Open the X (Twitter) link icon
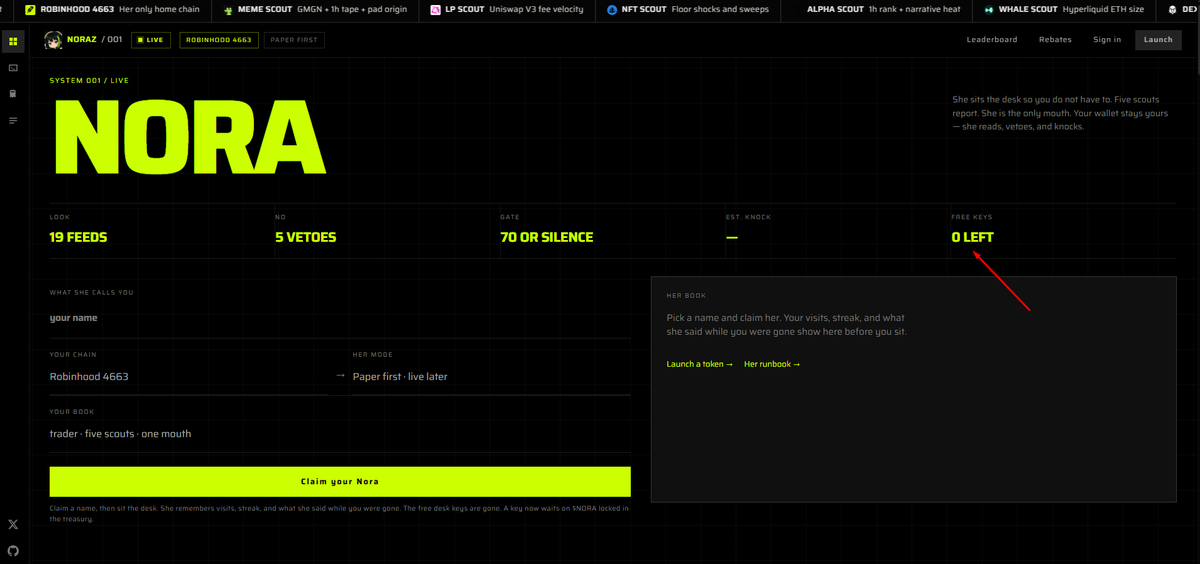1200x564 pixels. (13, 524)
